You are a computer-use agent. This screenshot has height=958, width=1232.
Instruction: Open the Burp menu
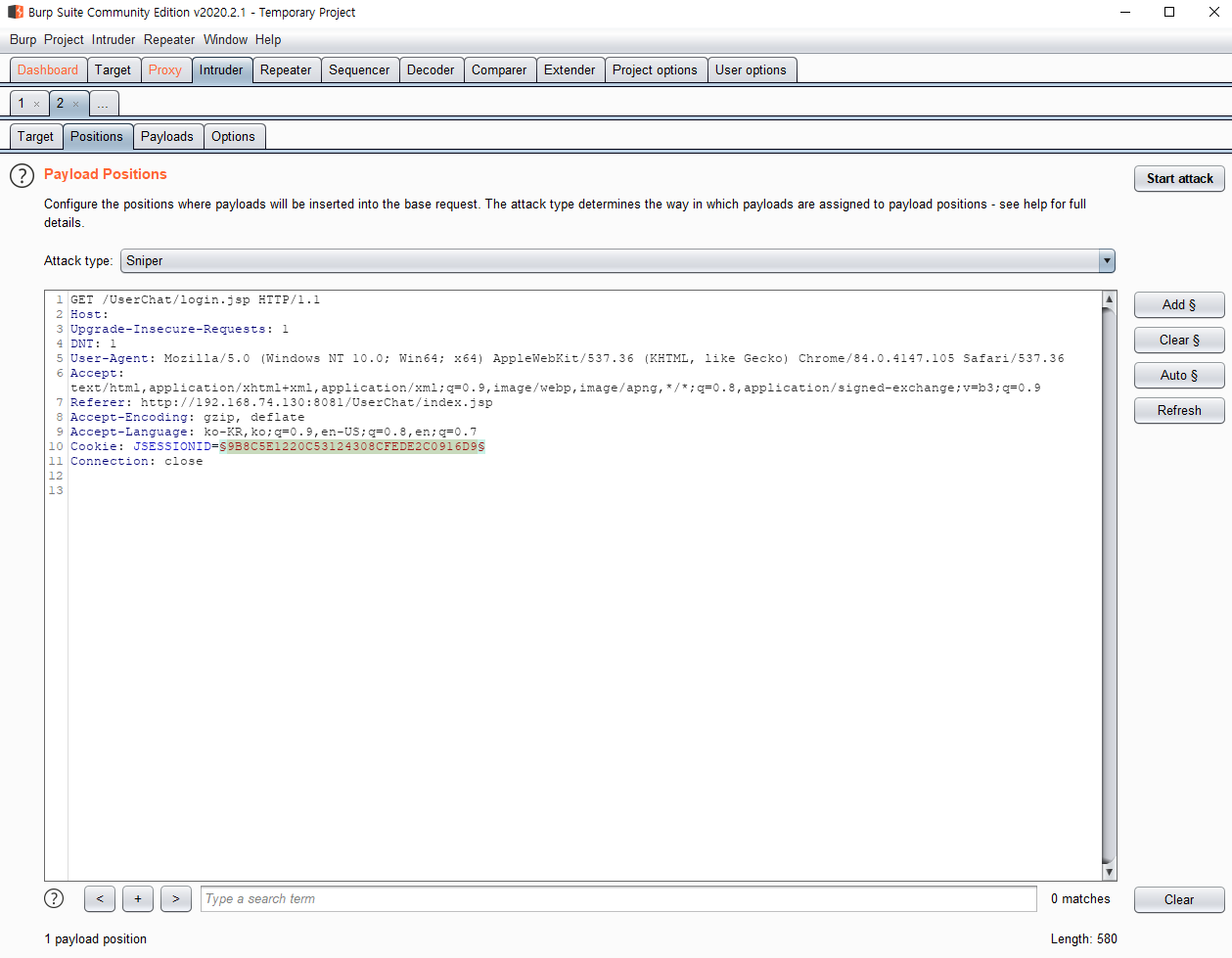coord(23,40)
